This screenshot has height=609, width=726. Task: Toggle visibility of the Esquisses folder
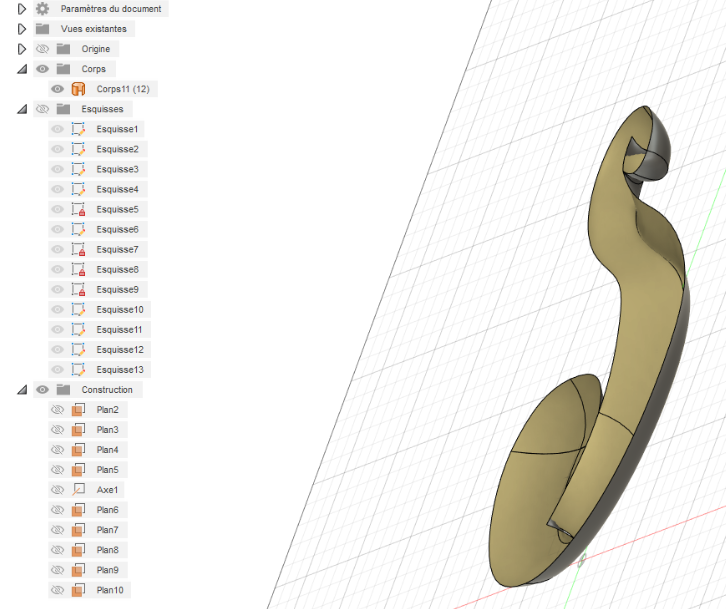point(43,109)
